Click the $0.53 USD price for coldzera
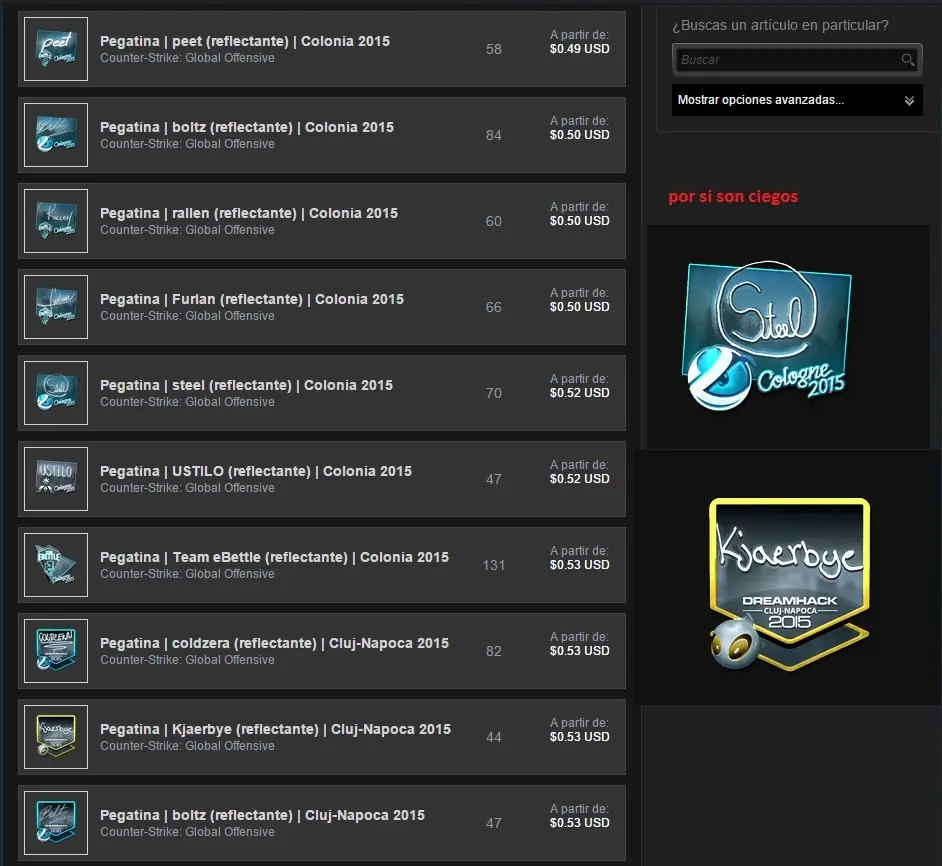Screen dimensions: 942x866 tap(579, 650)
